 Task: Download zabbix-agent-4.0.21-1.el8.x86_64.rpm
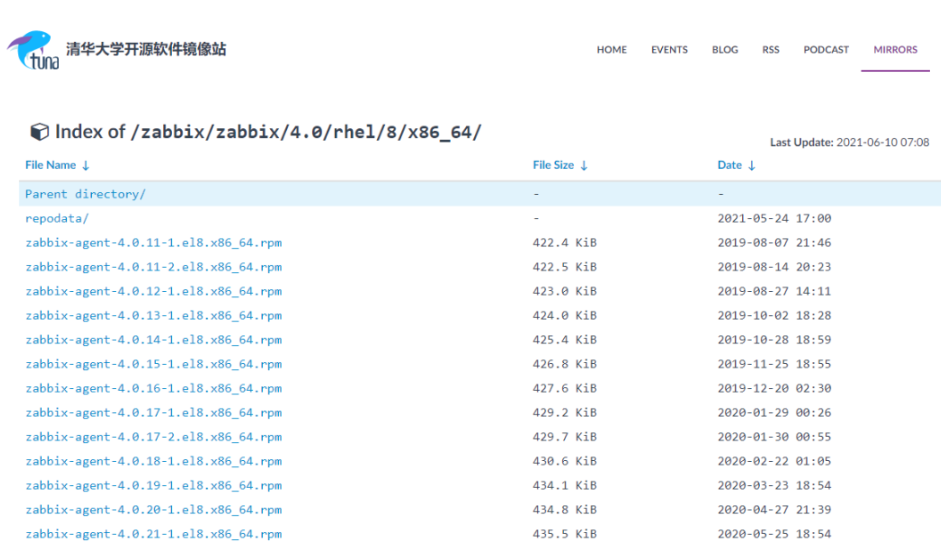tap(154, 534)
